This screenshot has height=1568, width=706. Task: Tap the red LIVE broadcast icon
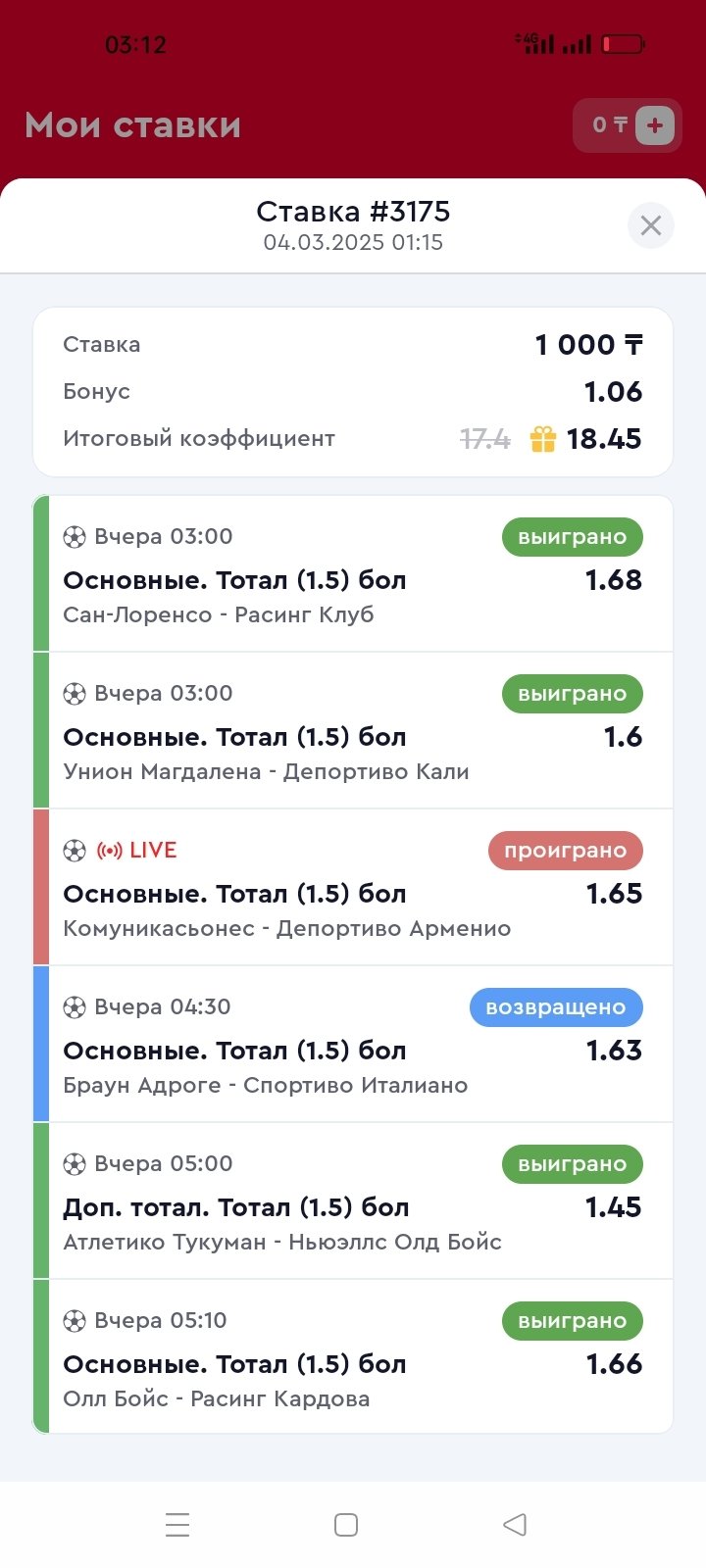coord(109,851)
